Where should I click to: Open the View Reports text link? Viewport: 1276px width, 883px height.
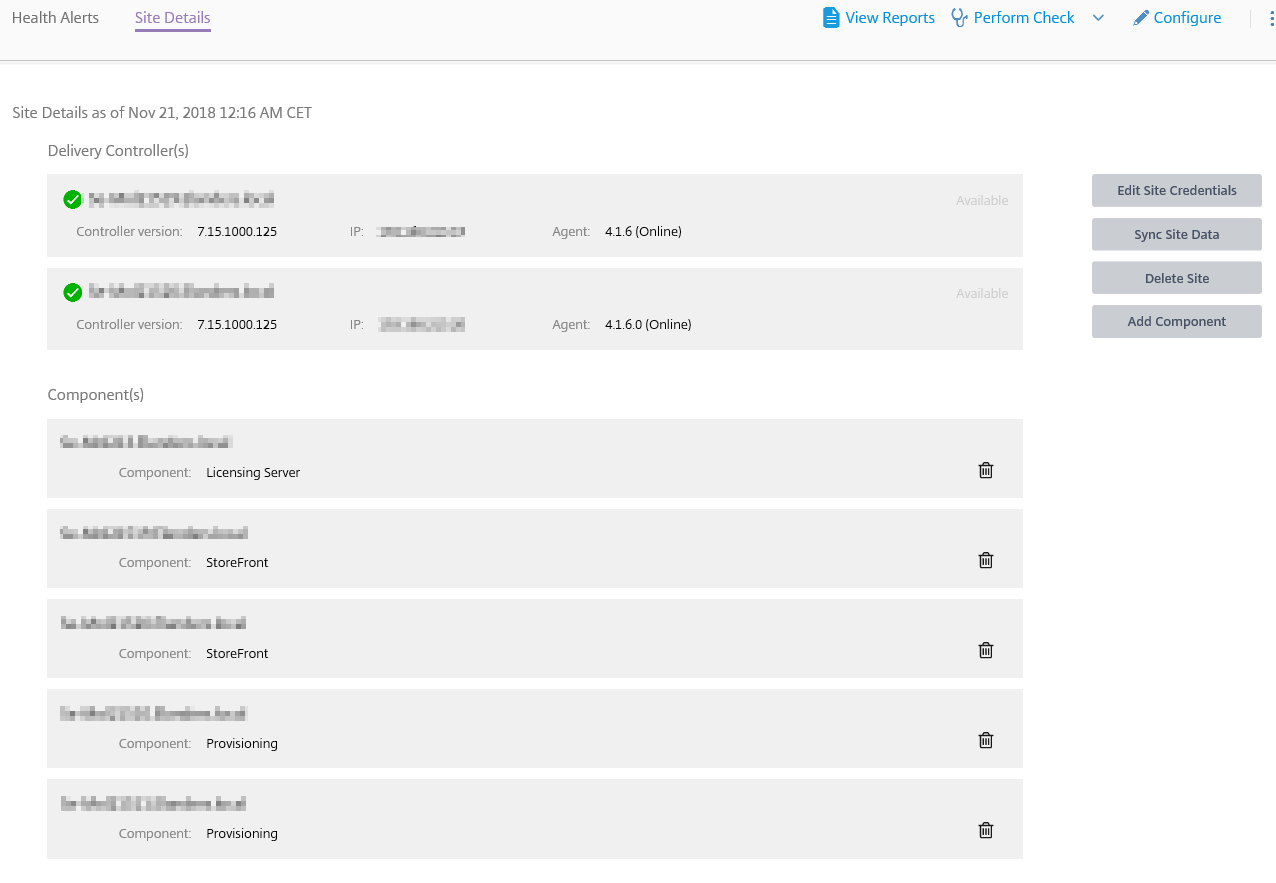(x=889, y=18)
